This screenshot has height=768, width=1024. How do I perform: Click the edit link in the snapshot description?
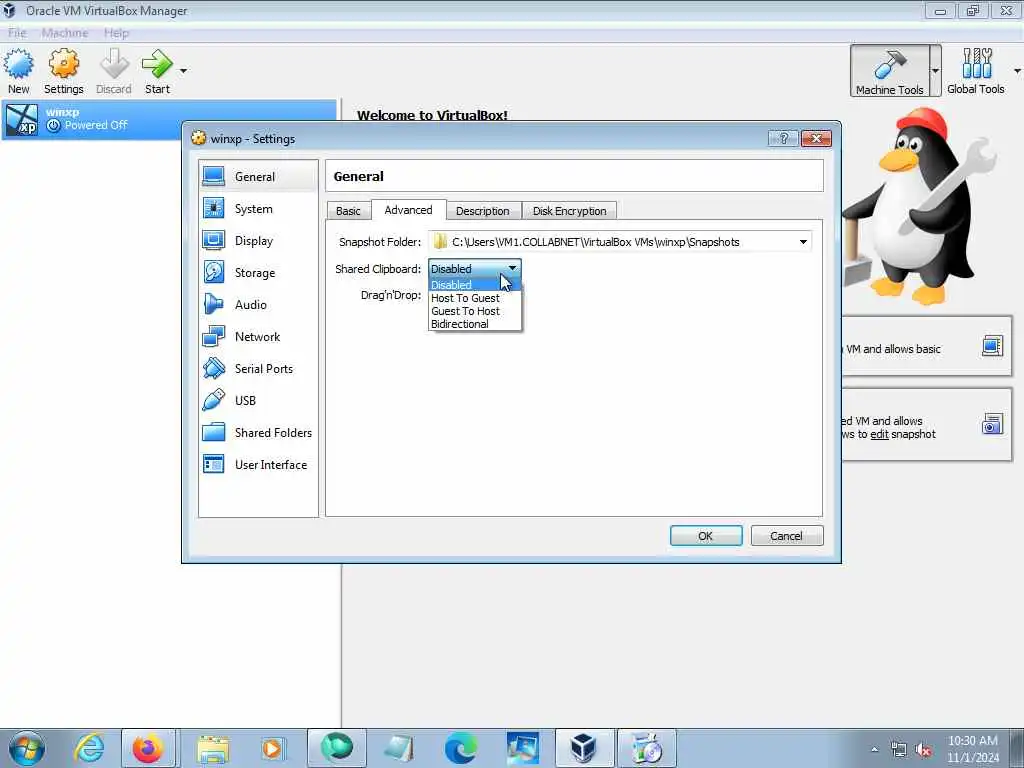pos(879,434)
